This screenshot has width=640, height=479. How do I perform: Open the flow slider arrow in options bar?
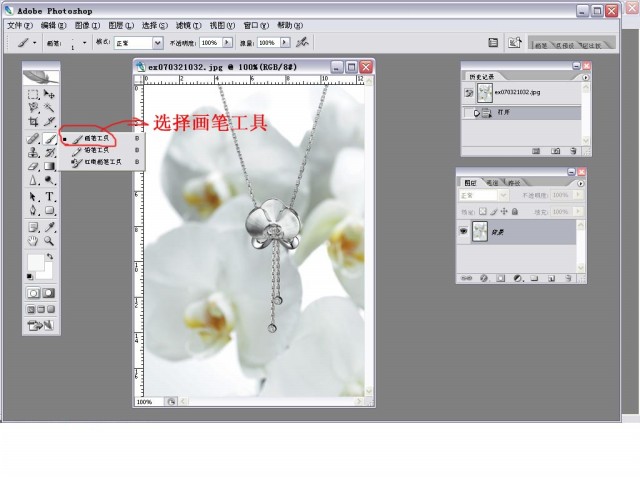(x=285, y=42)
